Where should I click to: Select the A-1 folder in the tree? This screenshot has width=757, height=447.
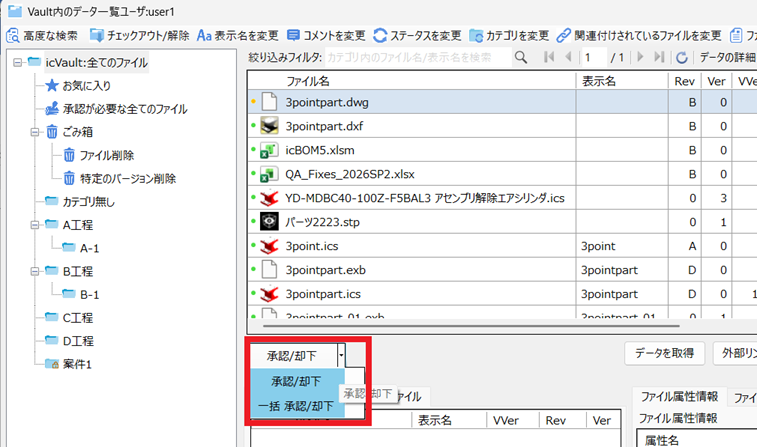[x=89, y=248]
